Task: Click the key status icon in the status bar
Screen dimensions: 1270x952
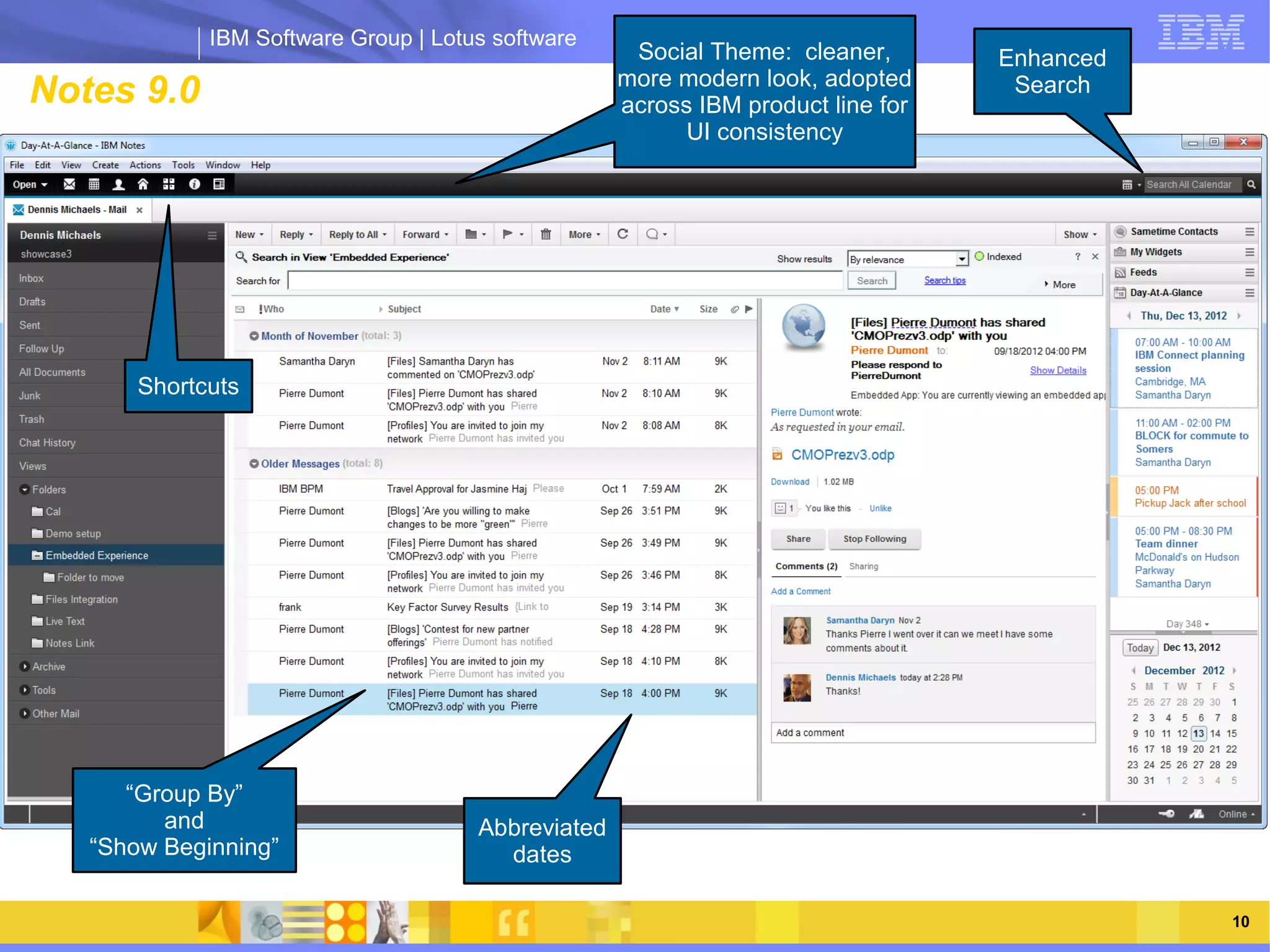Action: 1166,814
